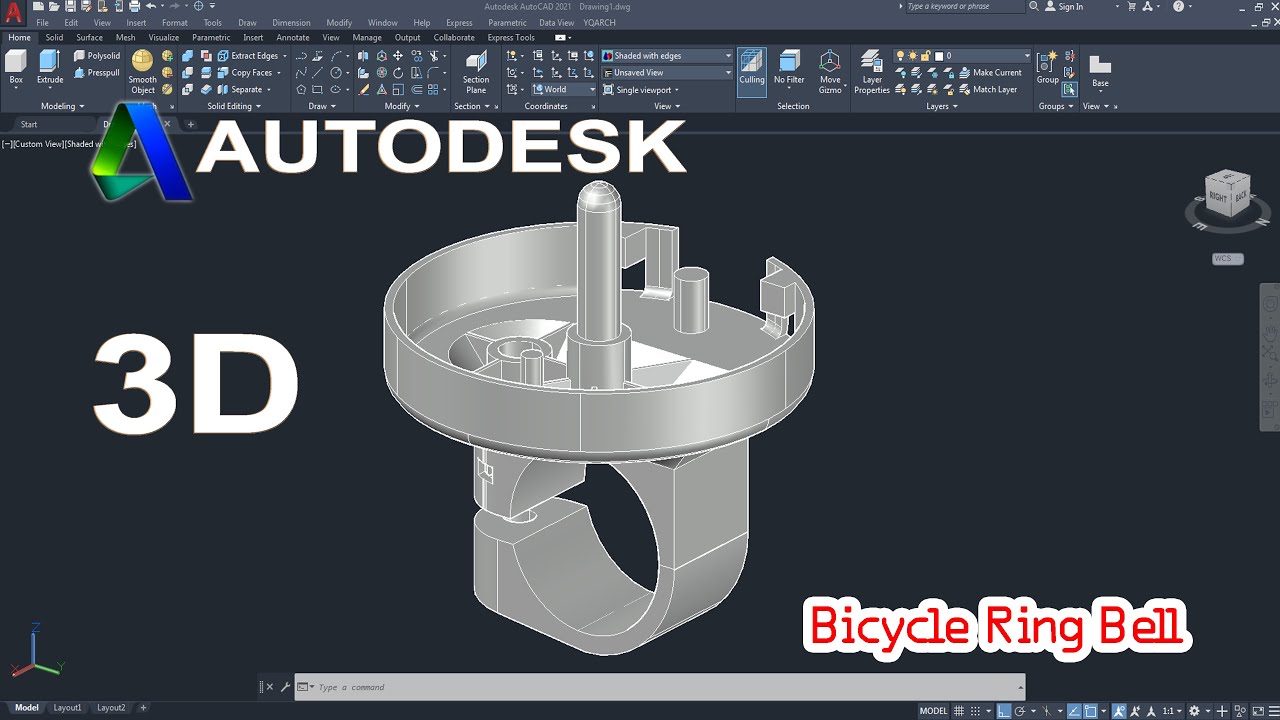The width and height of the screenshot is (1280, 720).
Task: Toggle snap mode in status bar
Action: (x=977, y=710)
